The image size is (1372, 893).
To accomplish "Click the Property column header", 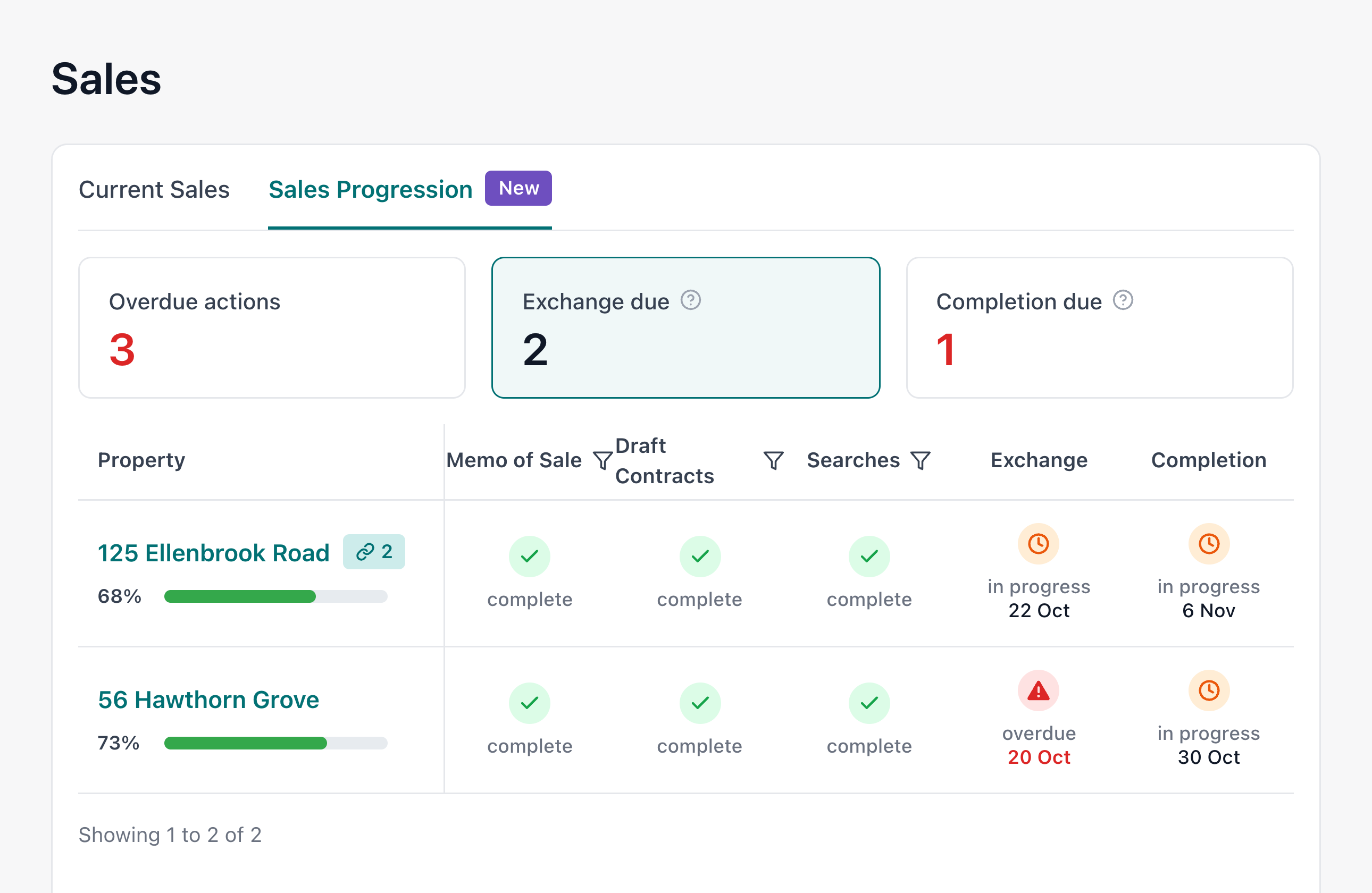I will [141, 460].
